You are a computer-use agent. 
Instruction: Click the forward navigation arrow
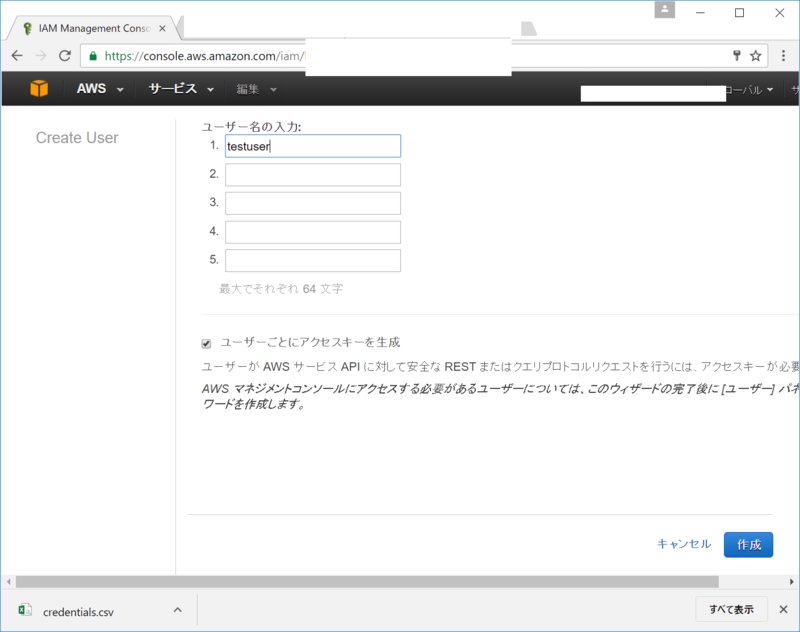click(x=41, y=56)
